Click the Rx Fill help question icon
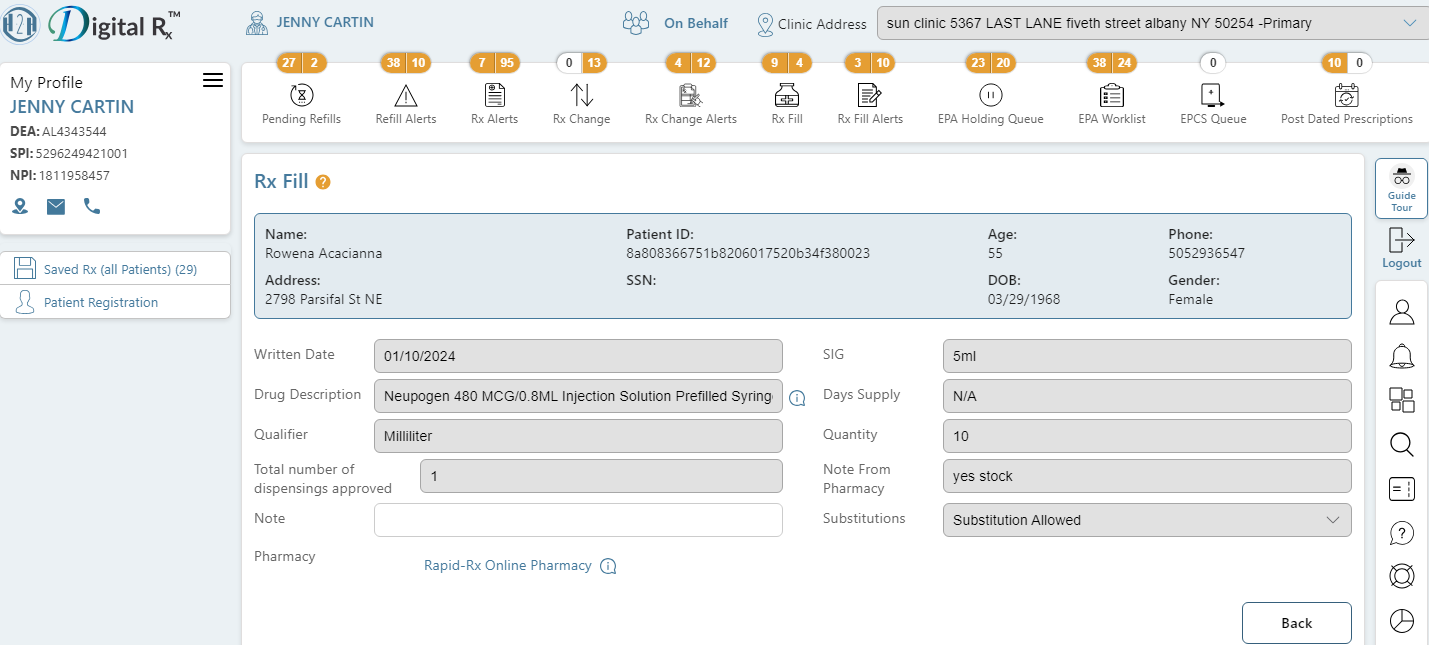Viewport: 1429px width, 645px height. pyautogui.click(x=323, y=182)
